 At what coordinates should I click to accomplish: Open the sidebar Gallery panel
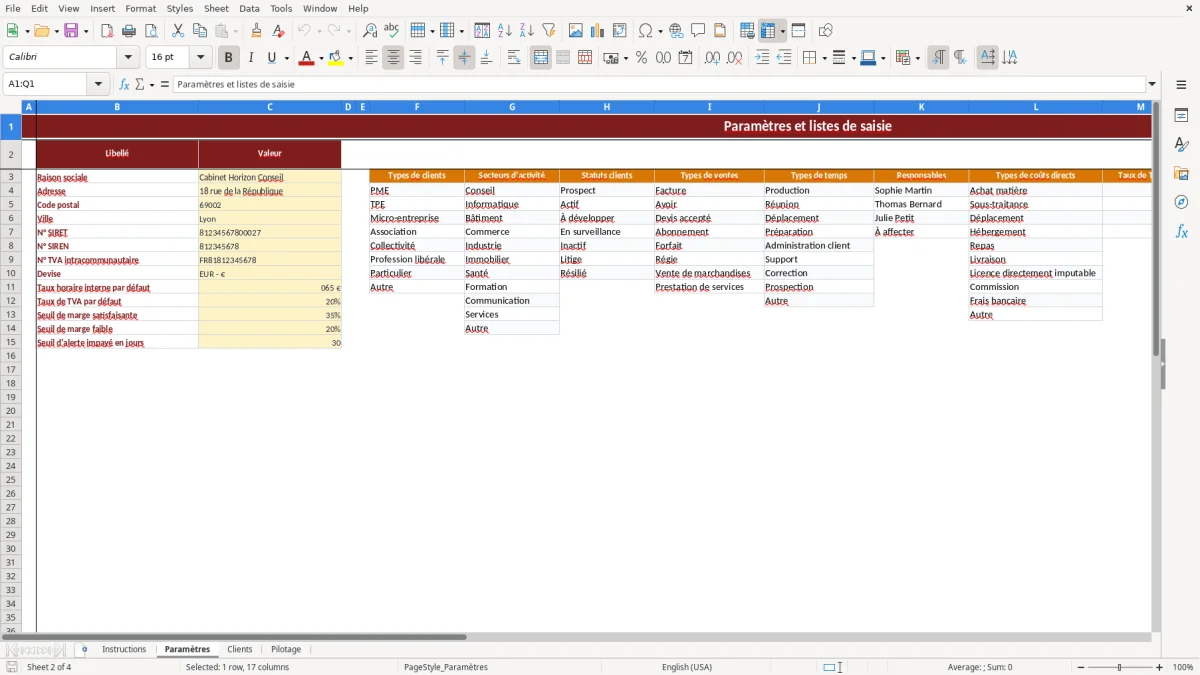point(1181,174)
